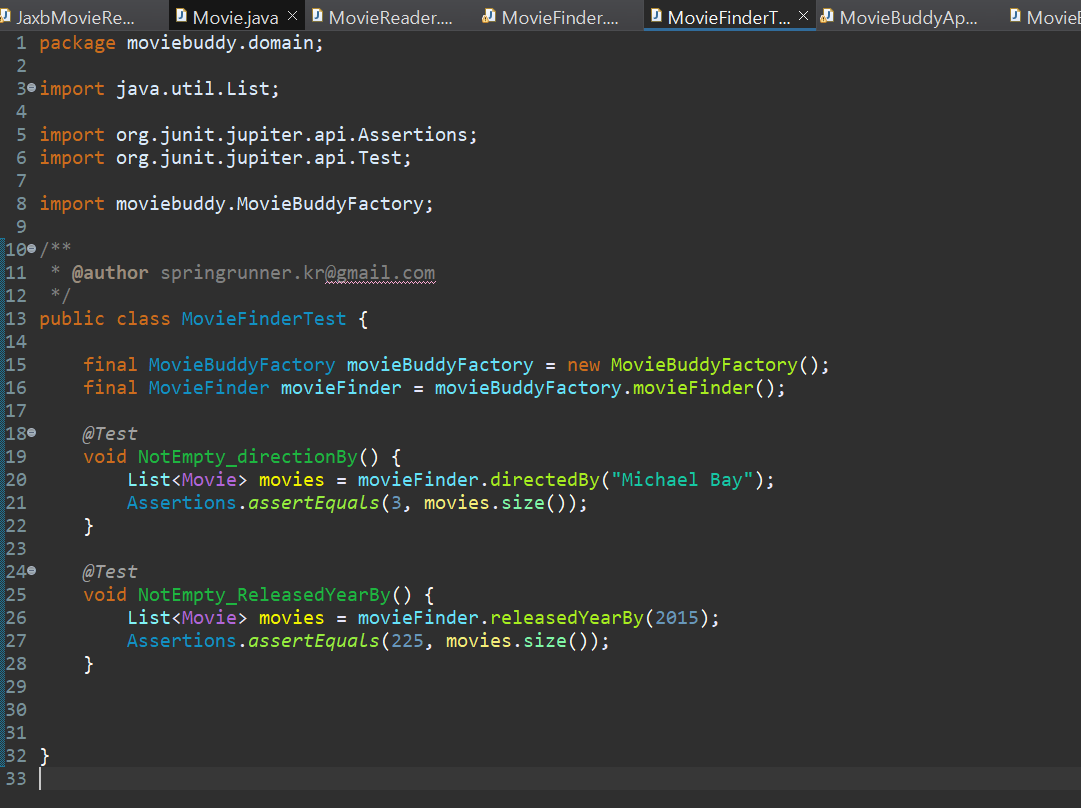Click the second @Test annotation at line 24
The height and width of the screenshot is (808, 1081).
click(110, 572)
